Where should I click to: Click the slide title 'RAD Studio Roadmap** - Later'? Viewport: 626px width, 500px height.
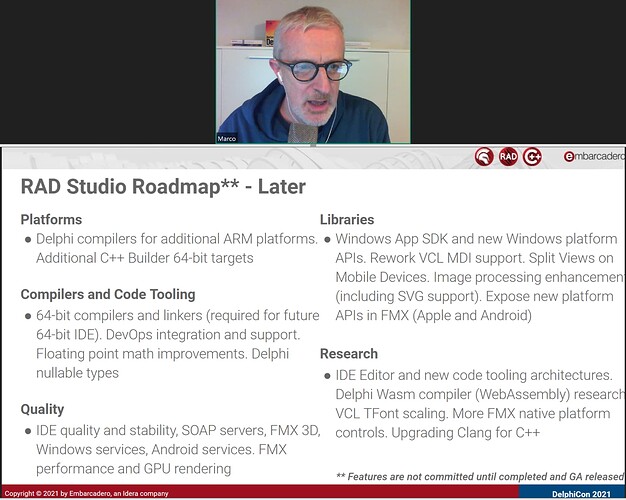(163, 187)
